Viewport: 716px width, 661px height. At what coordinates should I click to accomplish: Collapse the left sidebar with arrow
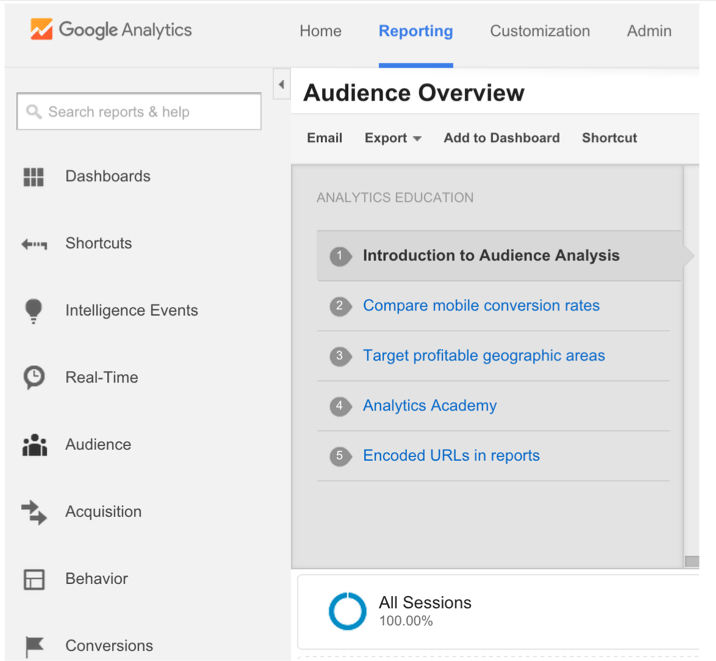point(282,84)
